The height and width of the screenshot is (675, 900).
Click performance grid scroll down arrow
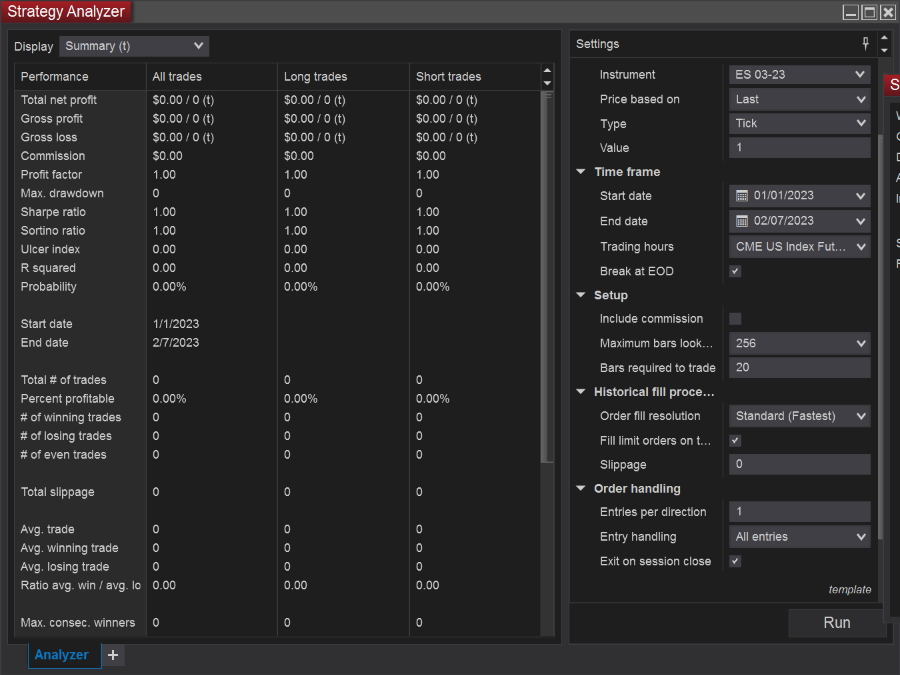[x=547, y=83]
